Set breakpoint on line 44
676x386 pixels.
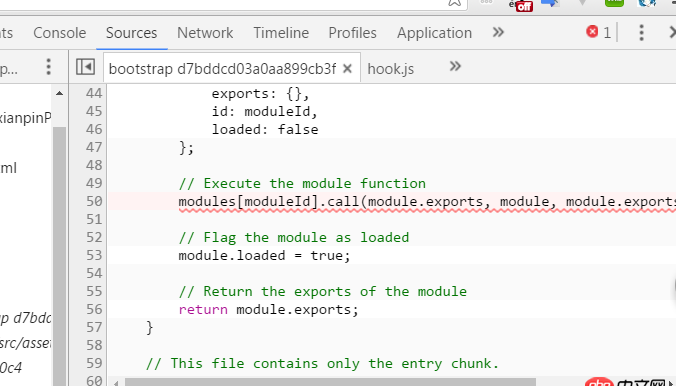point(94,93)
